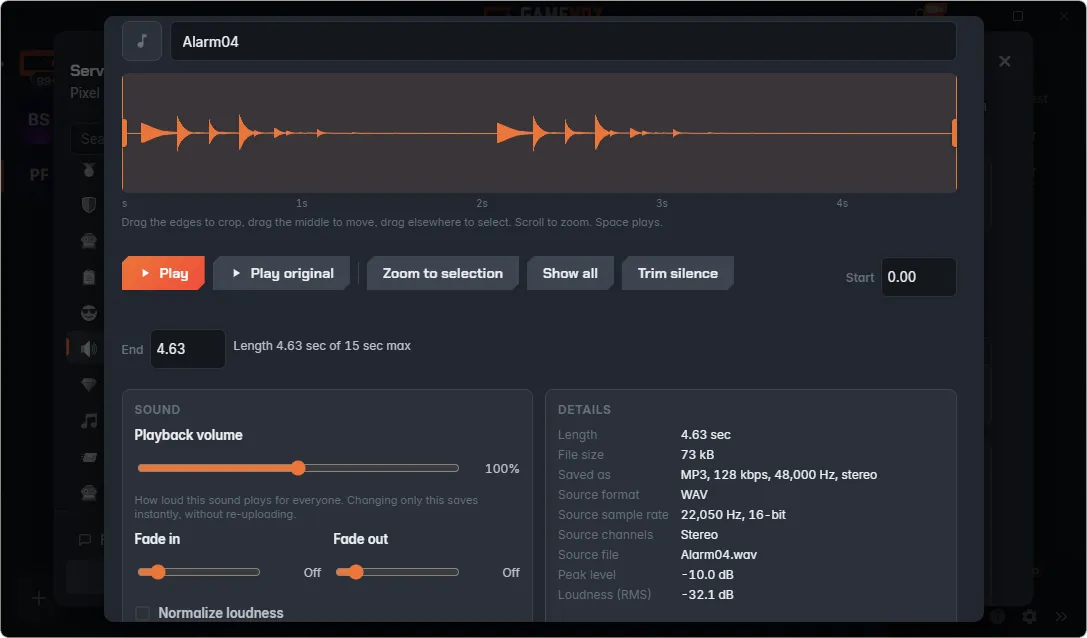Click the gear settings icon at bottom right
1087x638 pixels.
point(1029,616)
